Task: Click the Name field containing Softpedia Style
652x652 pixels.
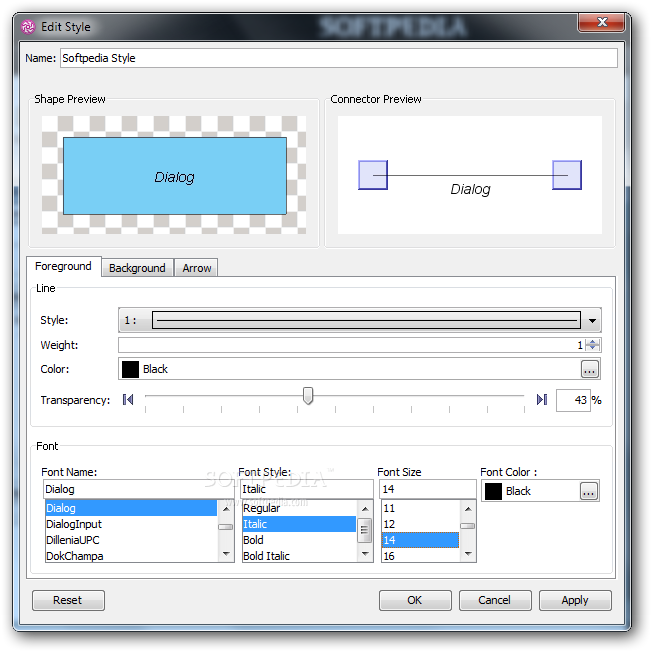Action: pos(338,58)
